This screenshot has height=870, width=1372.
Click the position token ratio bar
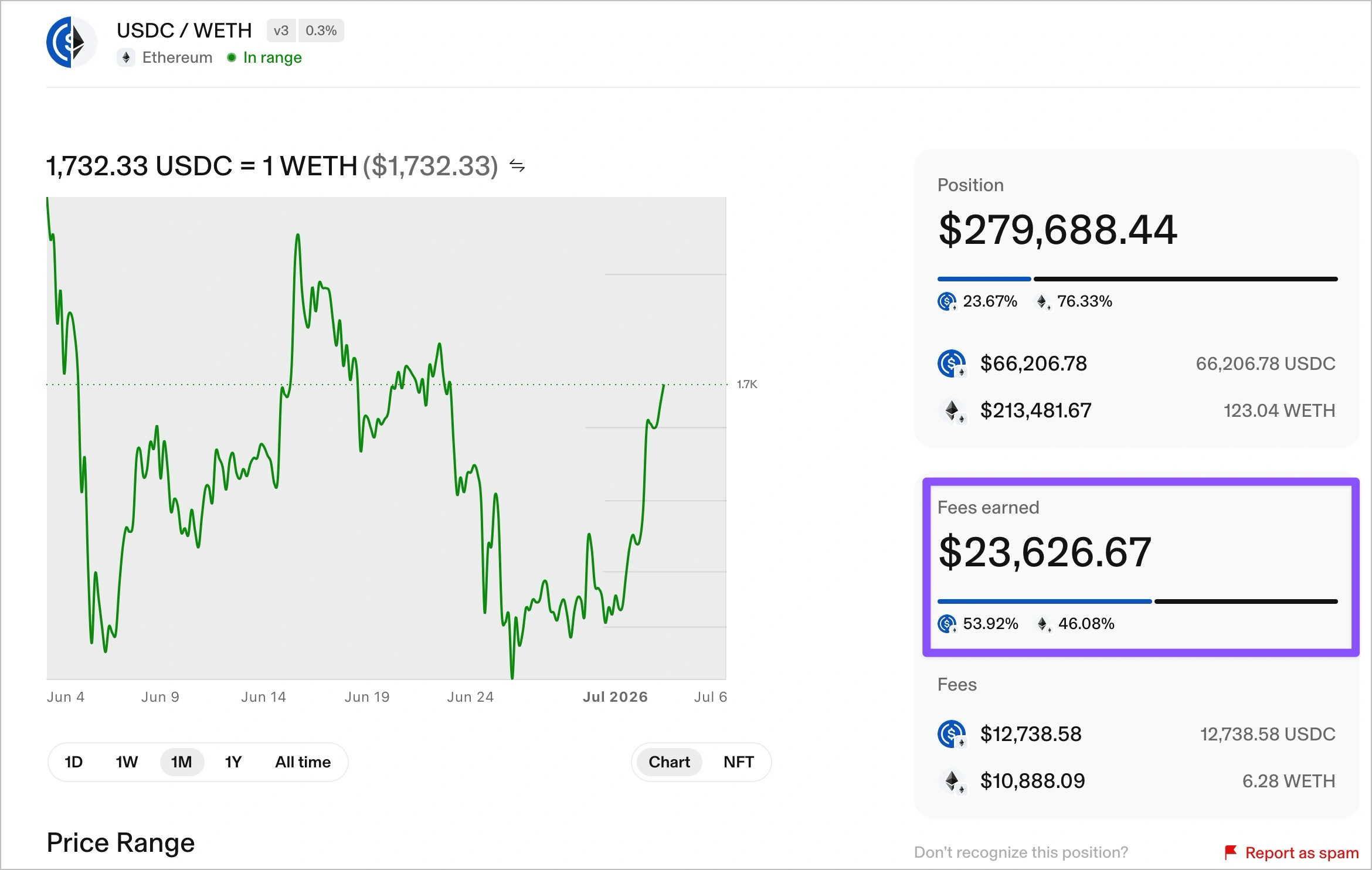tap(1137, 279)
